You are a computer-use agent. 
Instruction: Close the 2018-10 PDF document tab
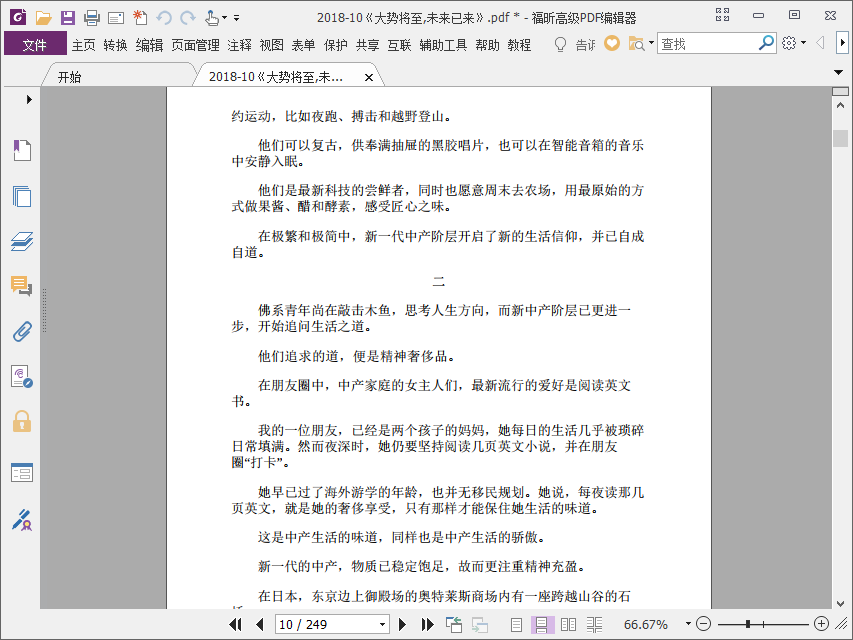coord(369,77)
